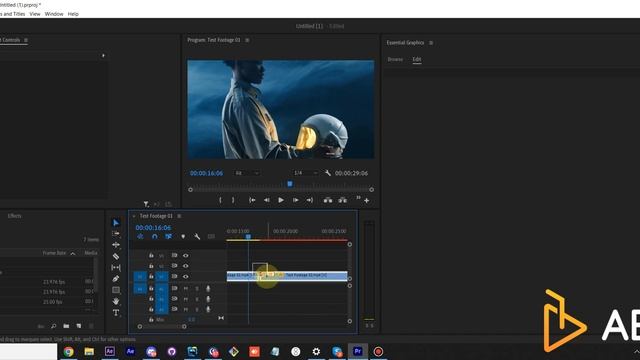Toggle V2 track output eye
The width and height of the screenshot is (640, 360).
tap(186, 266)
